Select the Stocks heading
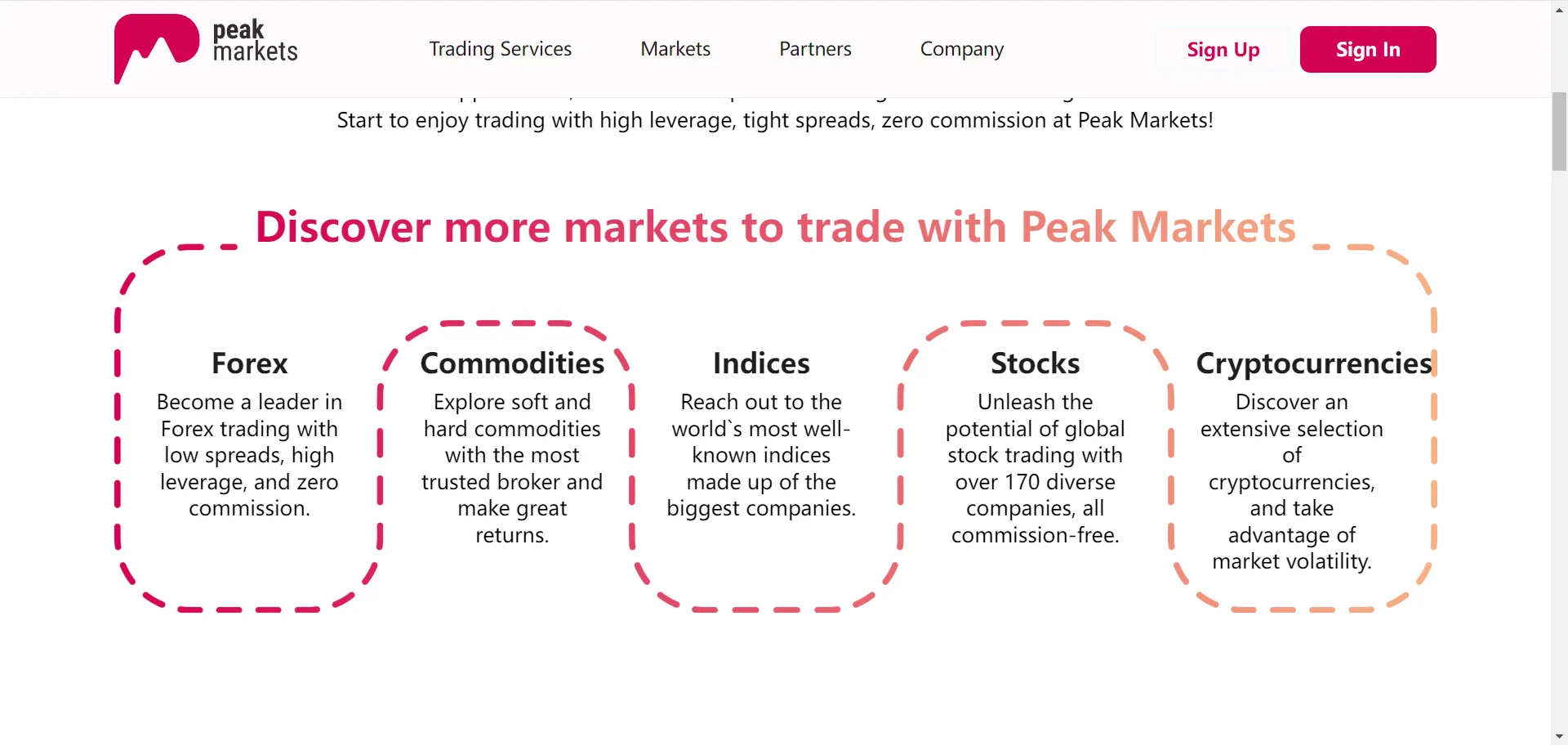This screenshot has height=745, width=1568. click(1036, 364)
